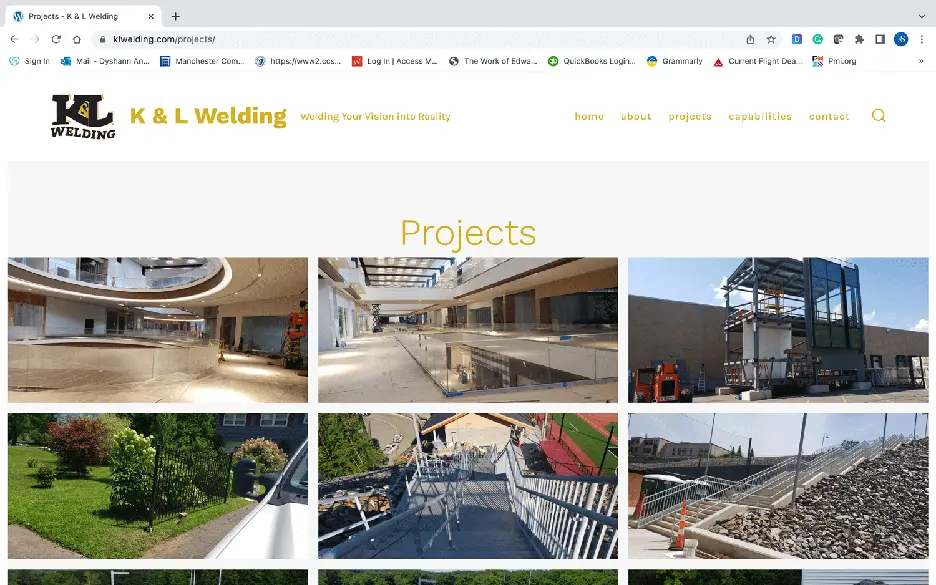Go to the about menu item
Image resolution: width=936 pixels, height=585 pixels.
pyautogui.click(x=636, y=116)
